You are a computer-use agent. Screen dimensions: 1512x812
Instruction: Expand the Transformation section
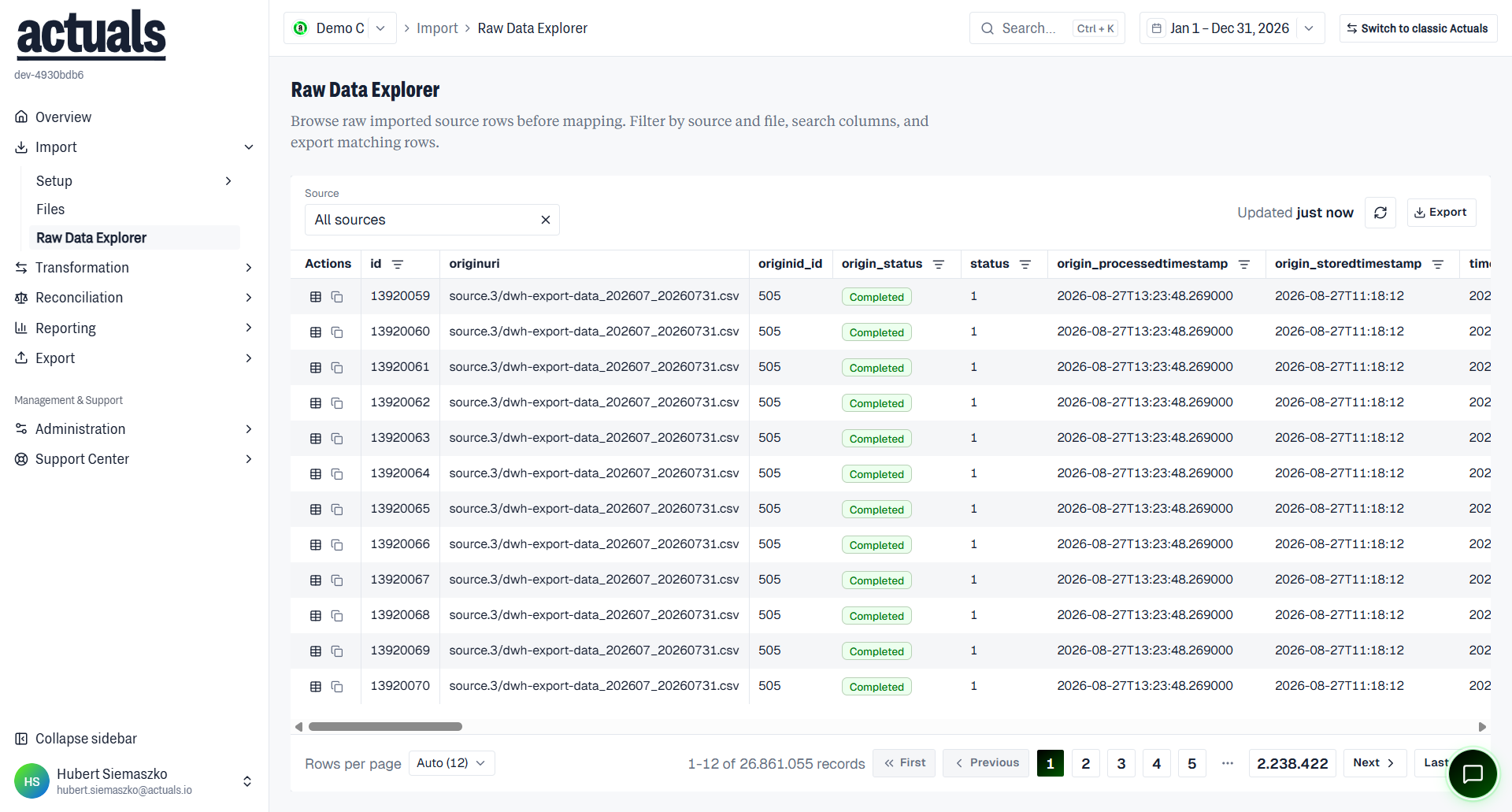pos(134,268)
